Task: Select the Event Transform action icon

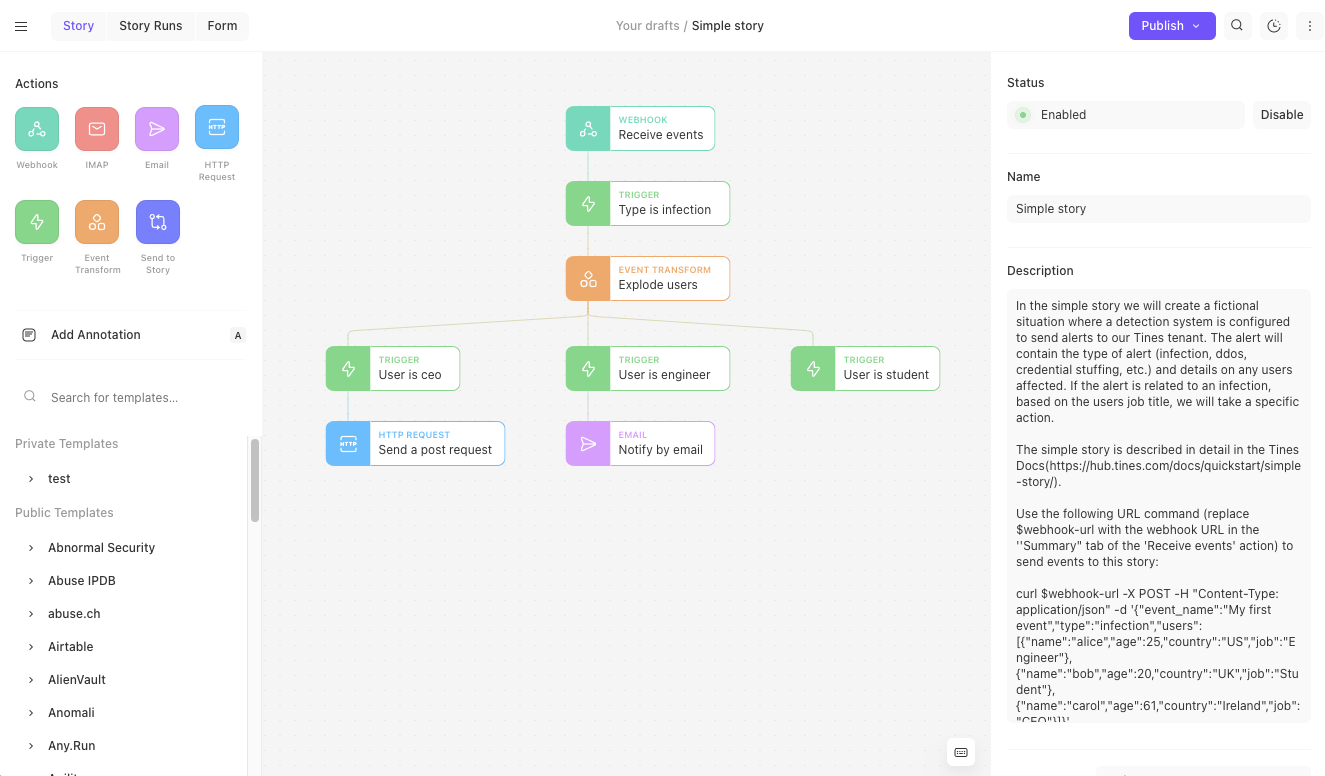Action: (x=97, y=222)
